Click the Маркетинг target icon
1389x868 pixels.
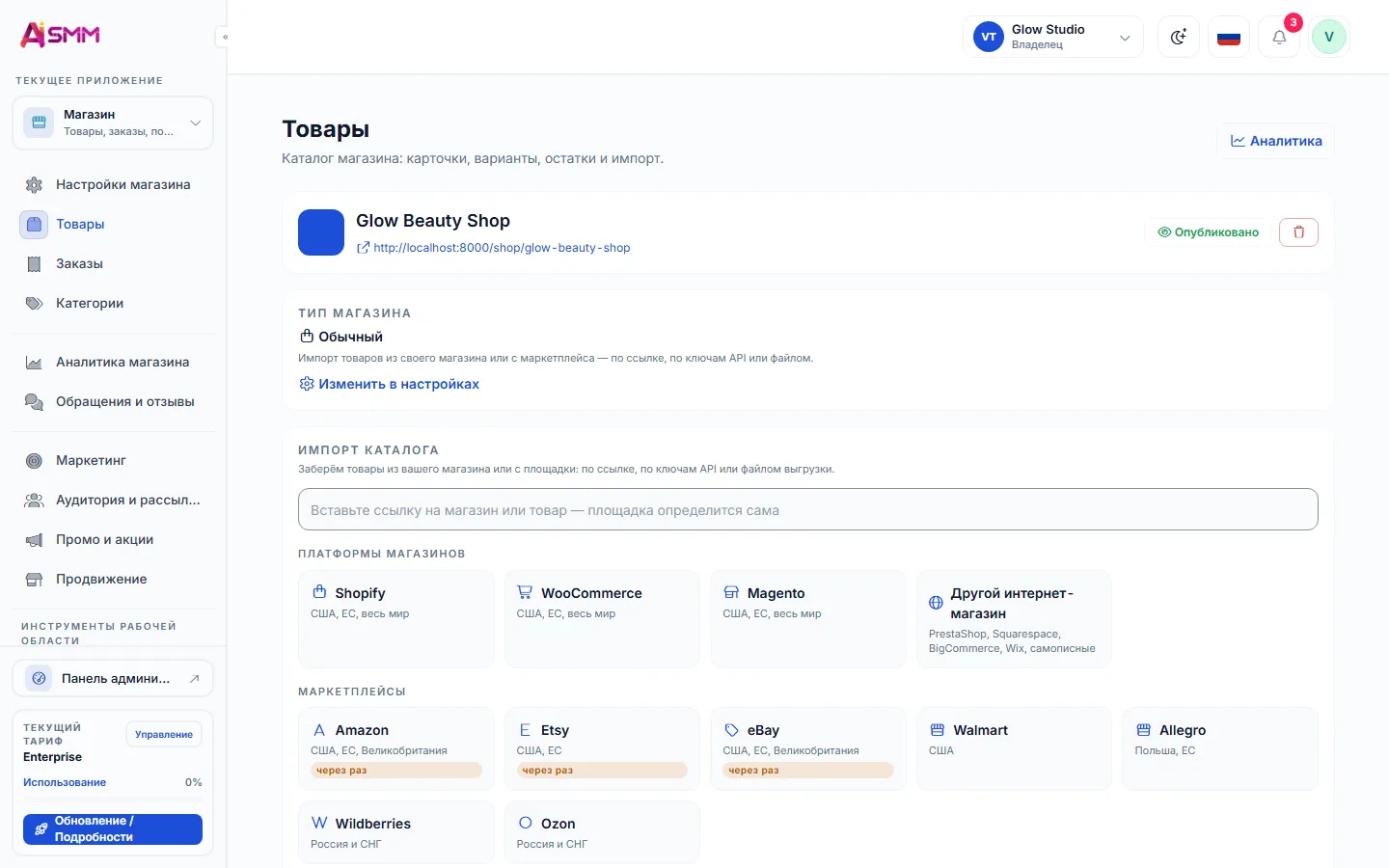pos(34,461)
